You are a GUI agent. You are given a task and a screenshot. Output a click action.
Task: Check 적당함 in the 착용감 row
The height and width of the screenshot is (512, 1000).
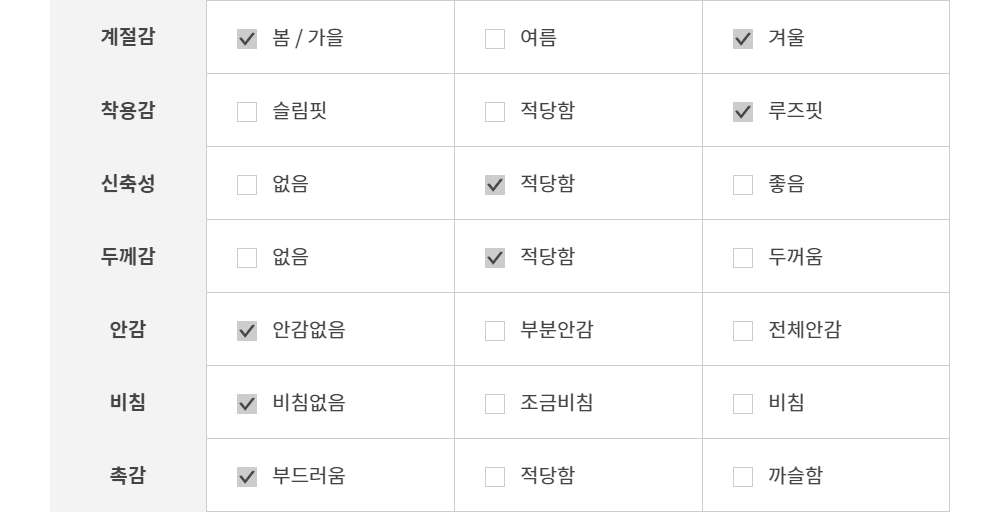495,113
